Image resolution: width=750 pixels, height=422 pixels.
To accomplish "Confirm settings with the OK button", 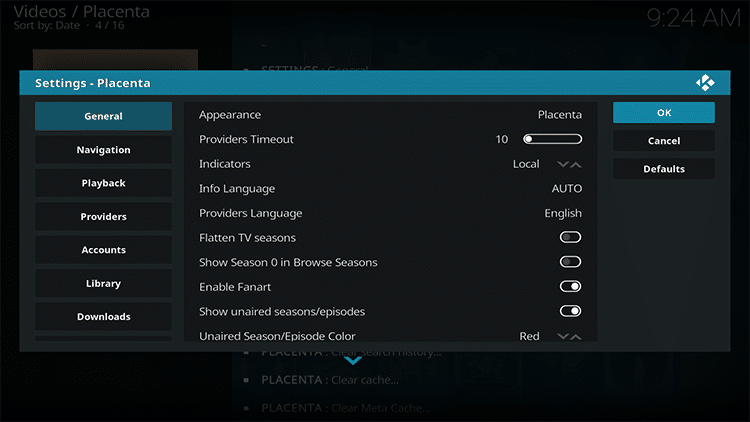I will (x=664, y=112).
